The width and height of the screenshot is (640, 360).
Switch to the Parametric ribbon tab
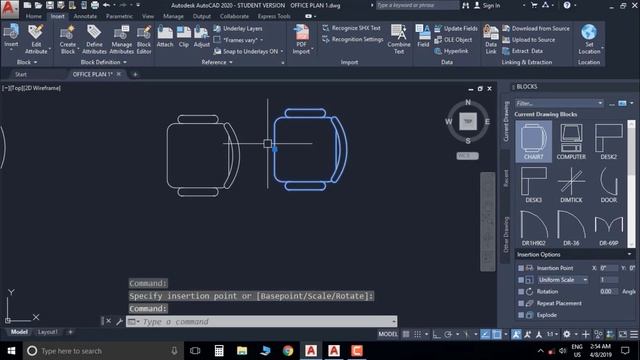119,16
